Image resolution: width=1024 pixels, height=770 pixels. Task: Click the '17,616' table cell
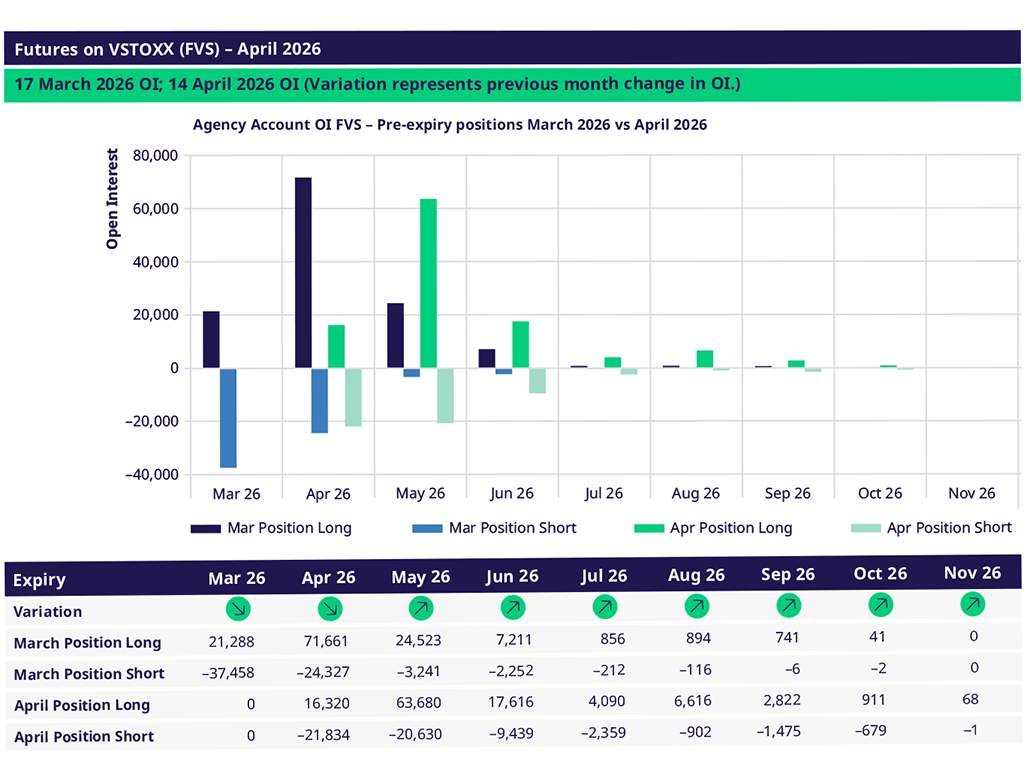click(511, 703)
